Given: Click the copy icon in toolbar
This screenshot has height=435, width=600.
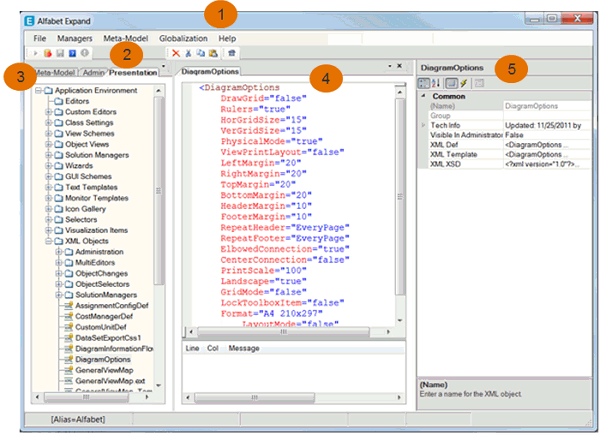Looking at the screenshot, I should [x=201, y=52].
